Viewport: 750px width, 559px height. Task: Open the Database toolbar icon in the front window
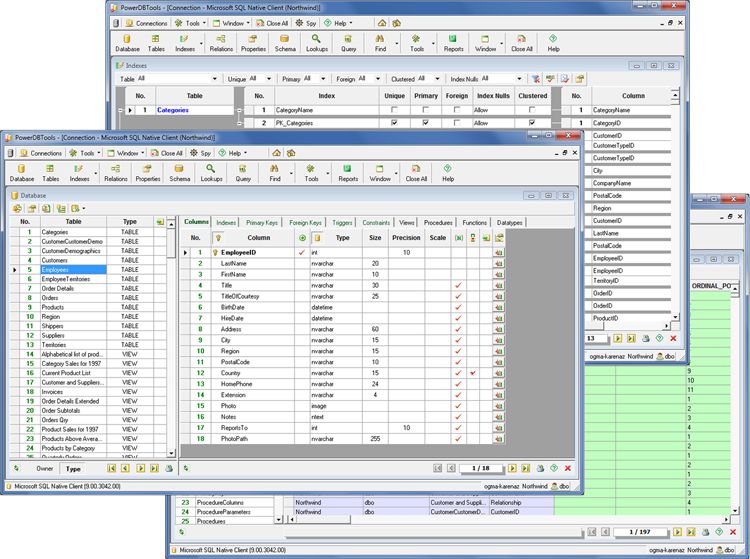coord(22,173)
